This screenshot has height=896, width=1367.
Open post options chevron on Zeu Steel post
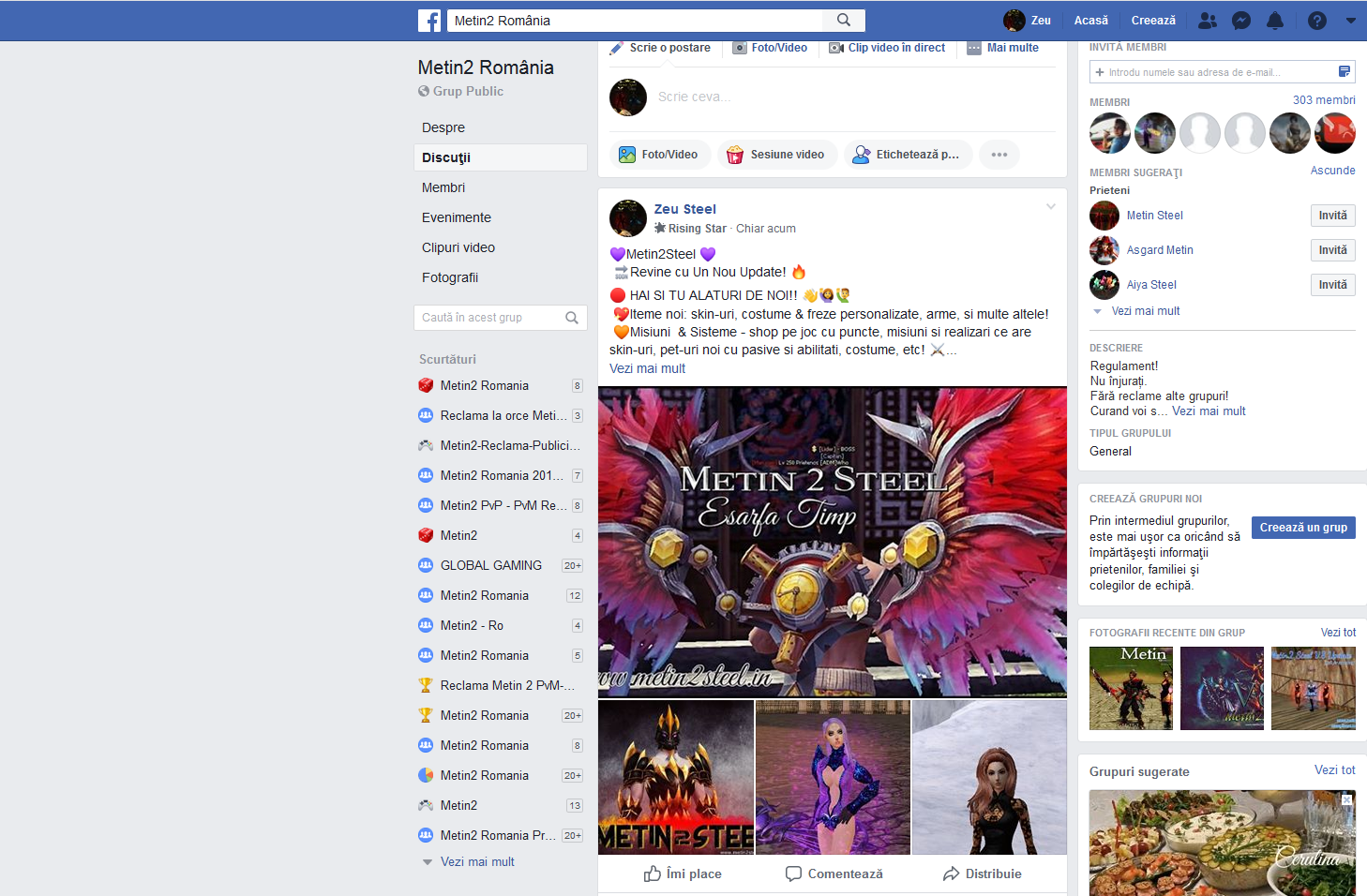point(1051,207)
